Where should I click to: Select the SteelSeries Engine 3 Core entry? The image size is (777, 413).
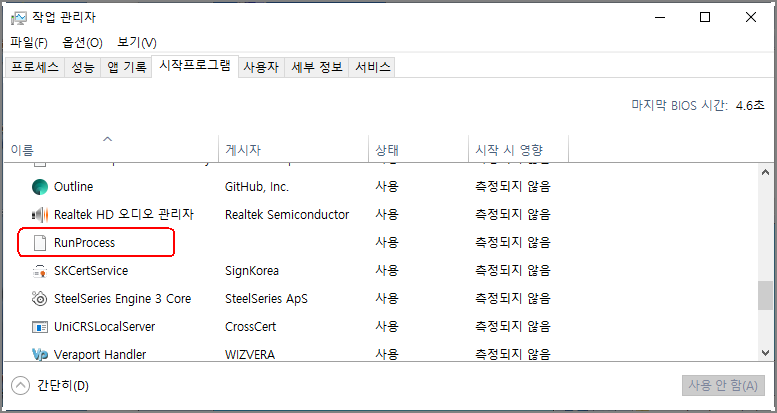click(x=122, y=299)
